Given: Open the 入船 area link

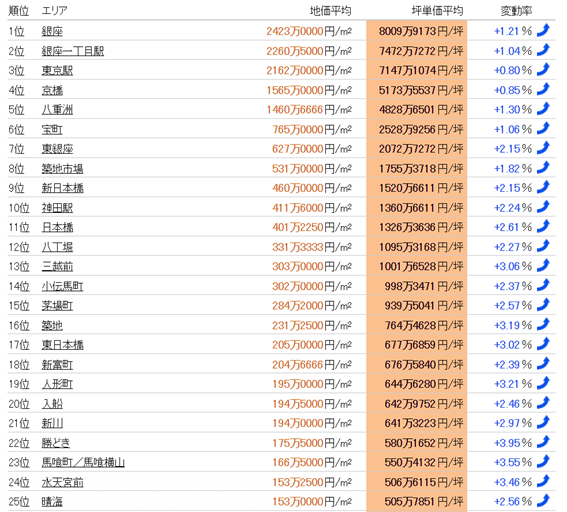Looking at the screenshot, I should [52, 404].
